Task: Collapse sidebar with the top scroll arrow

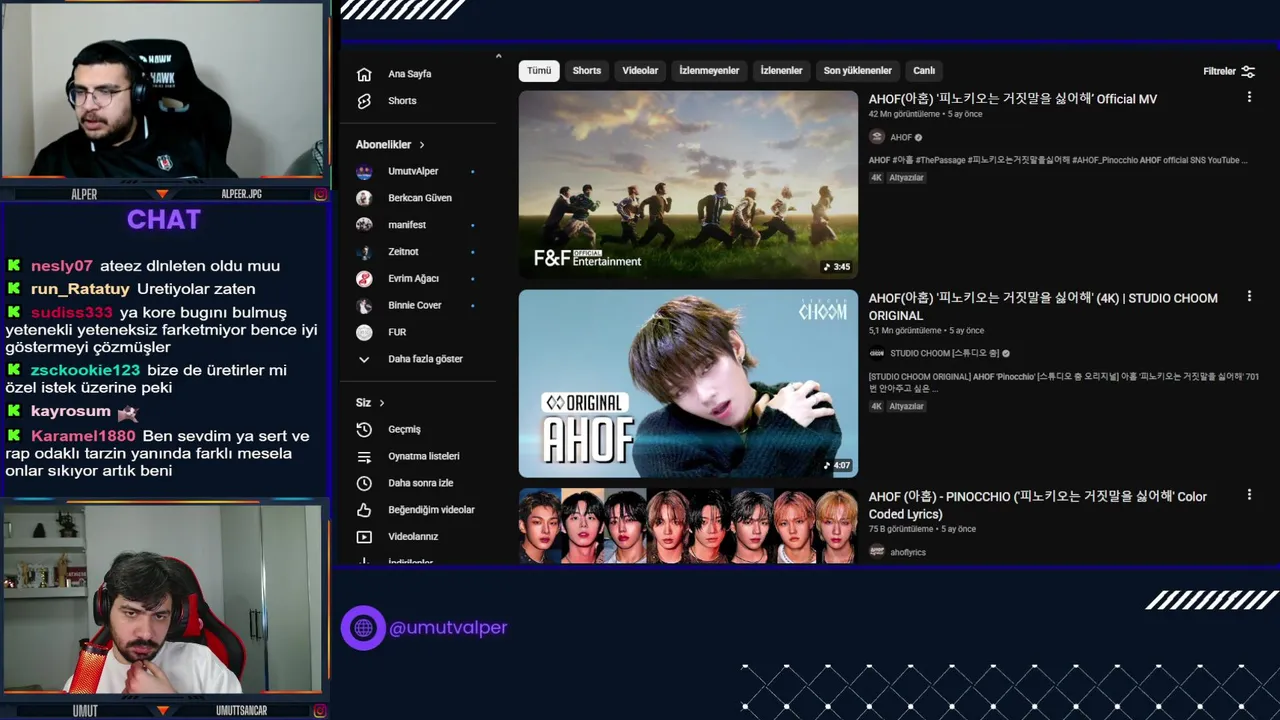Action: [x=498, y=56]
